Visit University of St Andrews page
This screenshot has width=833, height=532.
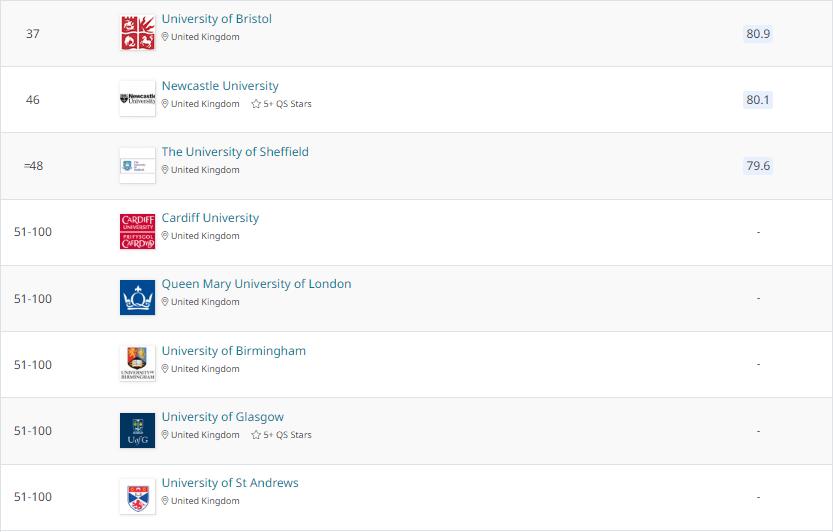(x=230, y=483)
